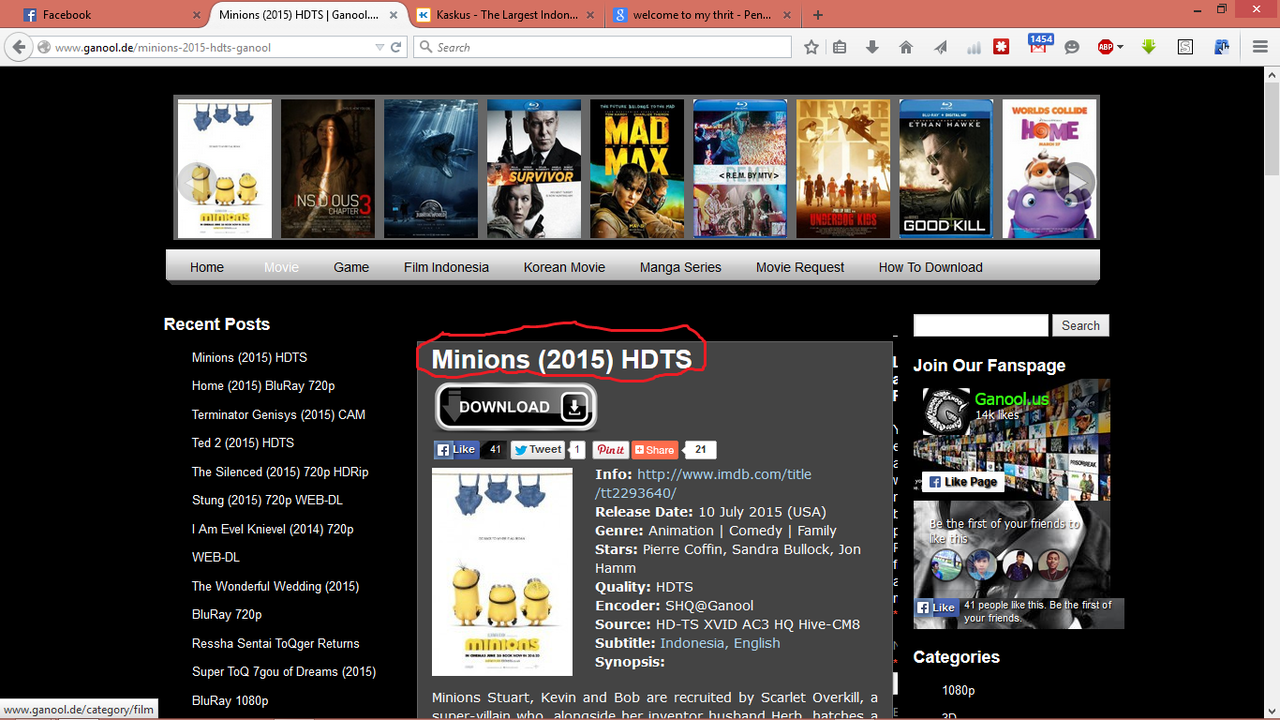Bookmark this page with the star icon
Image resolution: width=1280 pixels, height=720 pixels.
pos(811,47)
